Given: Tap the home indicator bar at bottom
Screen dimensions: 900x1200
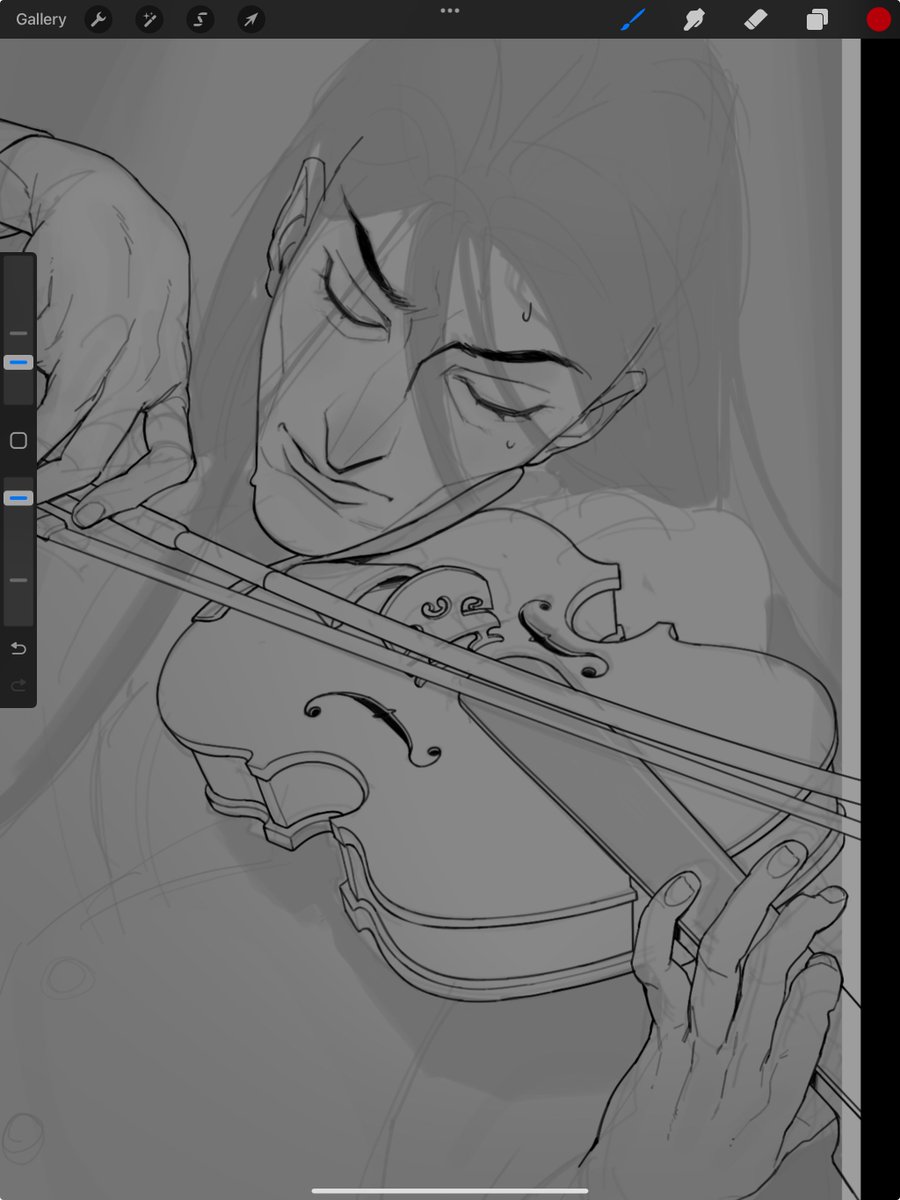Looking at the screenshot, I should point(450,1190).
